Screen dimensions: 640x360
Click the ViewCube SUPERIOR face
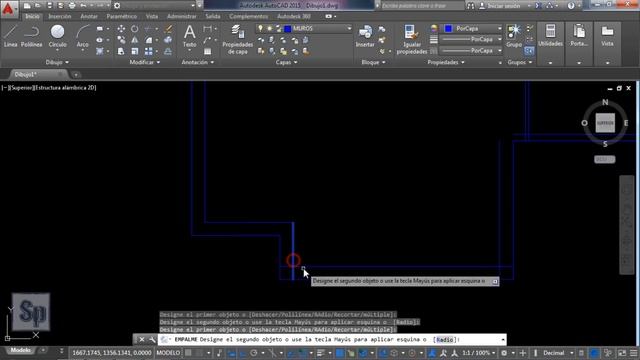605,123
